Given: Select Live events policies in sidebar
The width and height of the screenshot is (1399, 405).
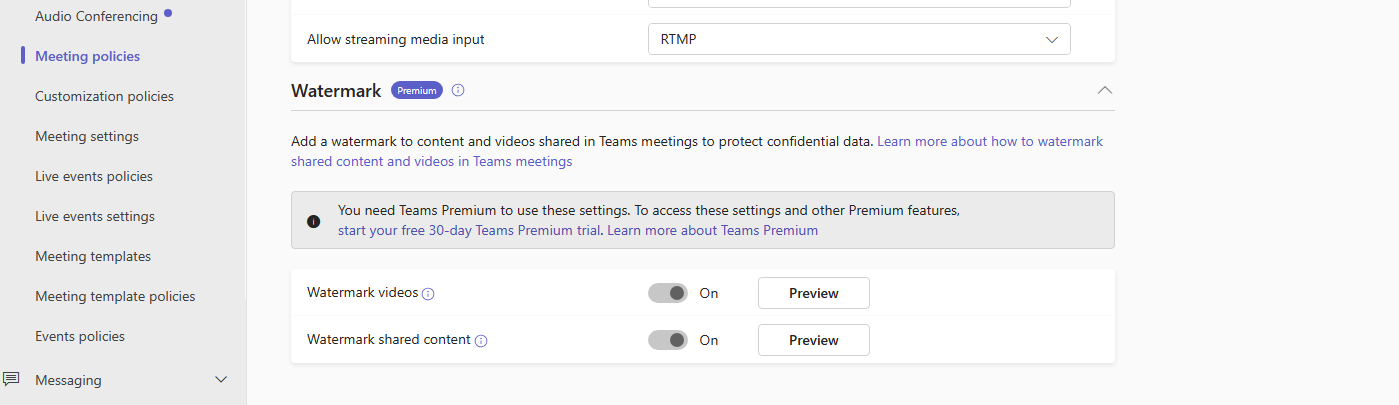Looking at the screenshot, I should [94, 176].
